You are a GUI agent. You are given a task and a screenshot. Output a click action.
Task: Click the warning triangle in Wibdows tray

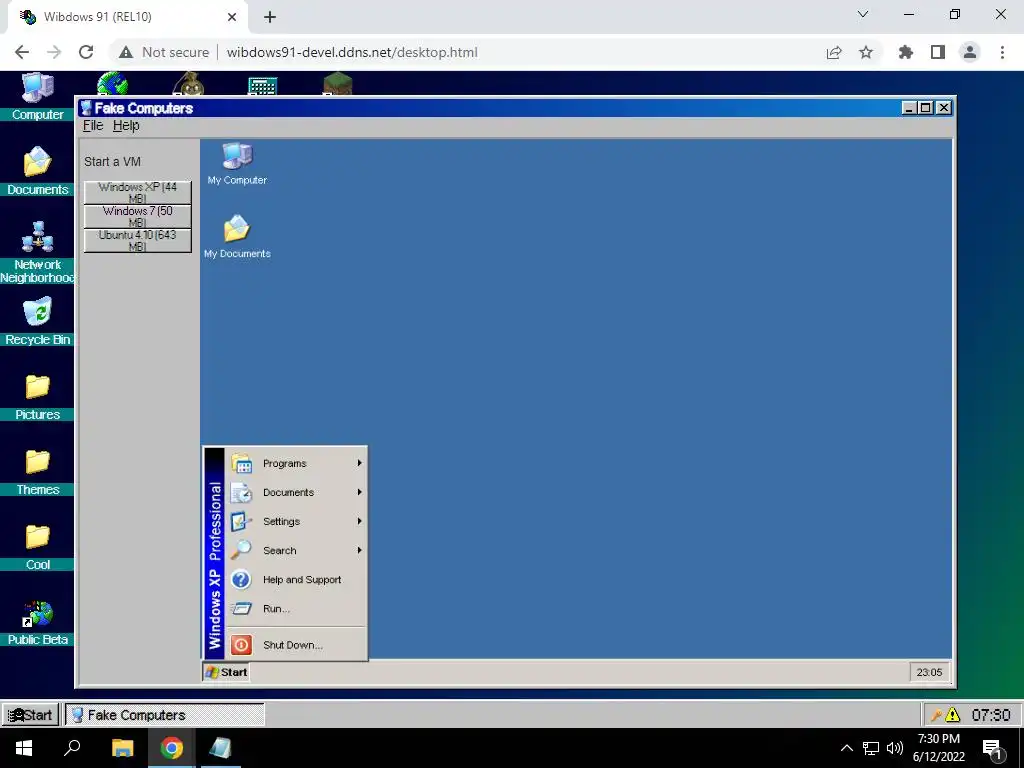[x=953, y=715]
